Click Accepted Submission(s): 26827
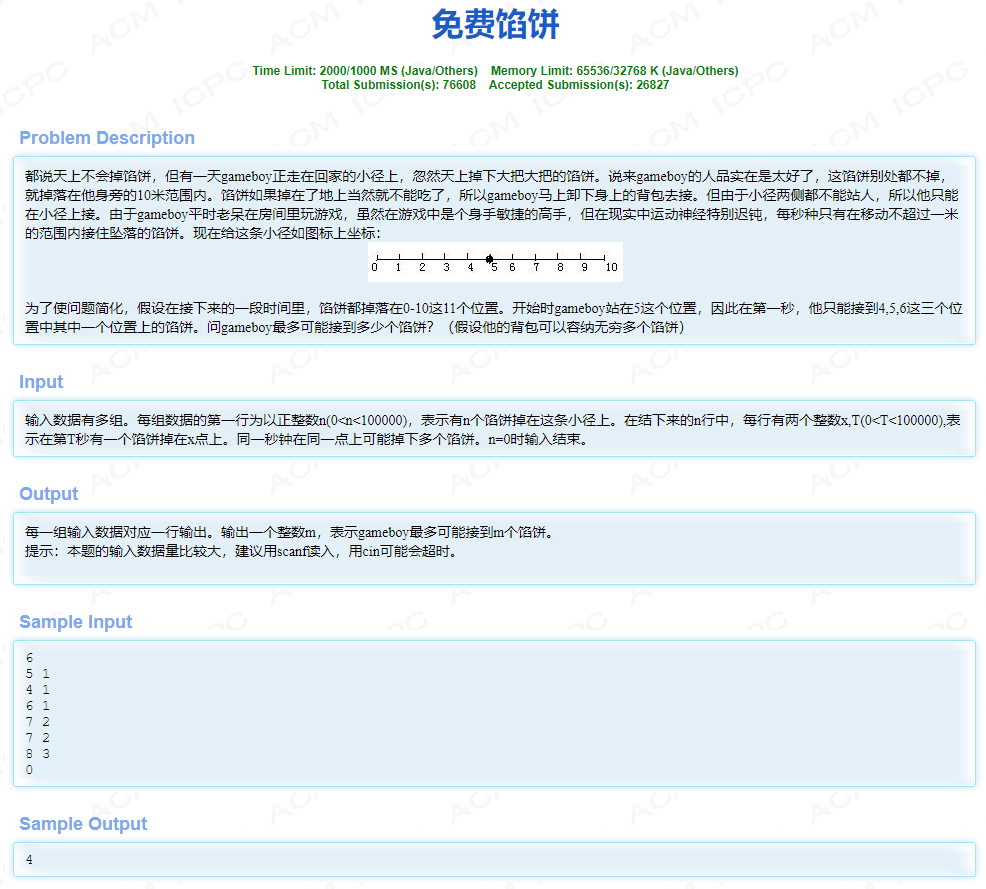 (579, 85)
